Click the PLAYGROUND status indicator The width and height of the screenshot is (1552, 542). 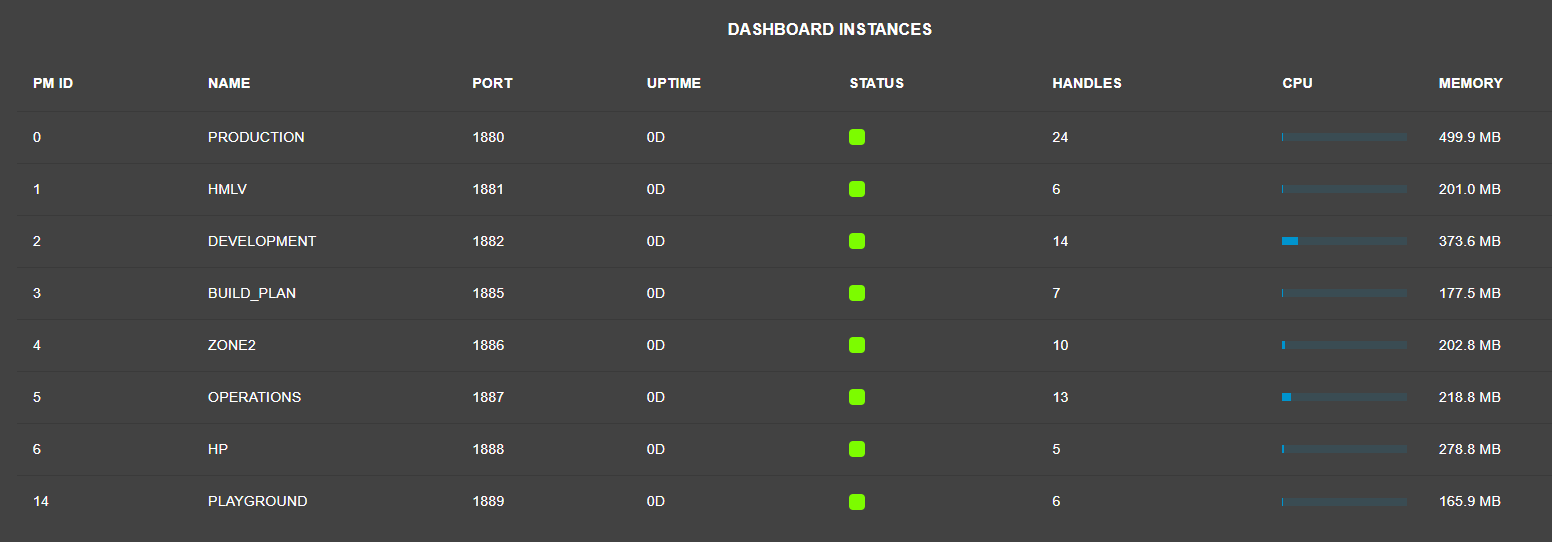pyautogui.click(x=857, y=501)
